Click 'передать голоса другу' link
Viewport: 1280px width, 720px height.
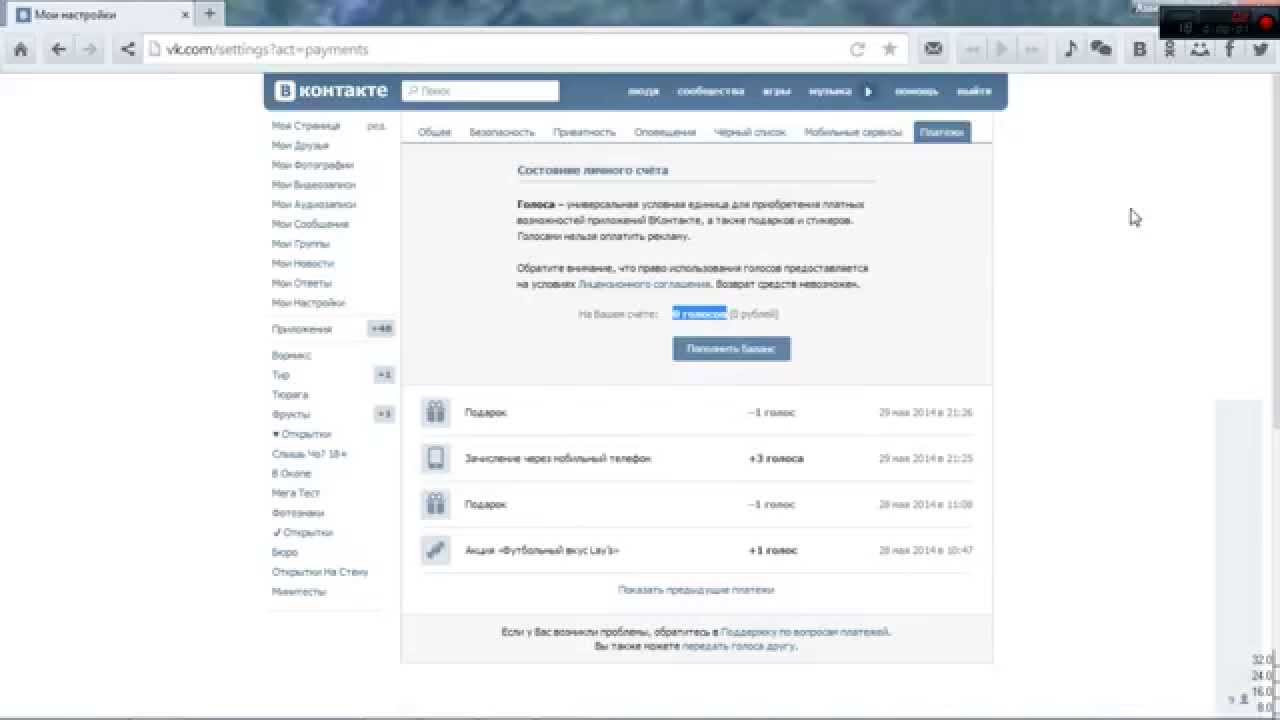pyautogui.click(x=739, y=646)
